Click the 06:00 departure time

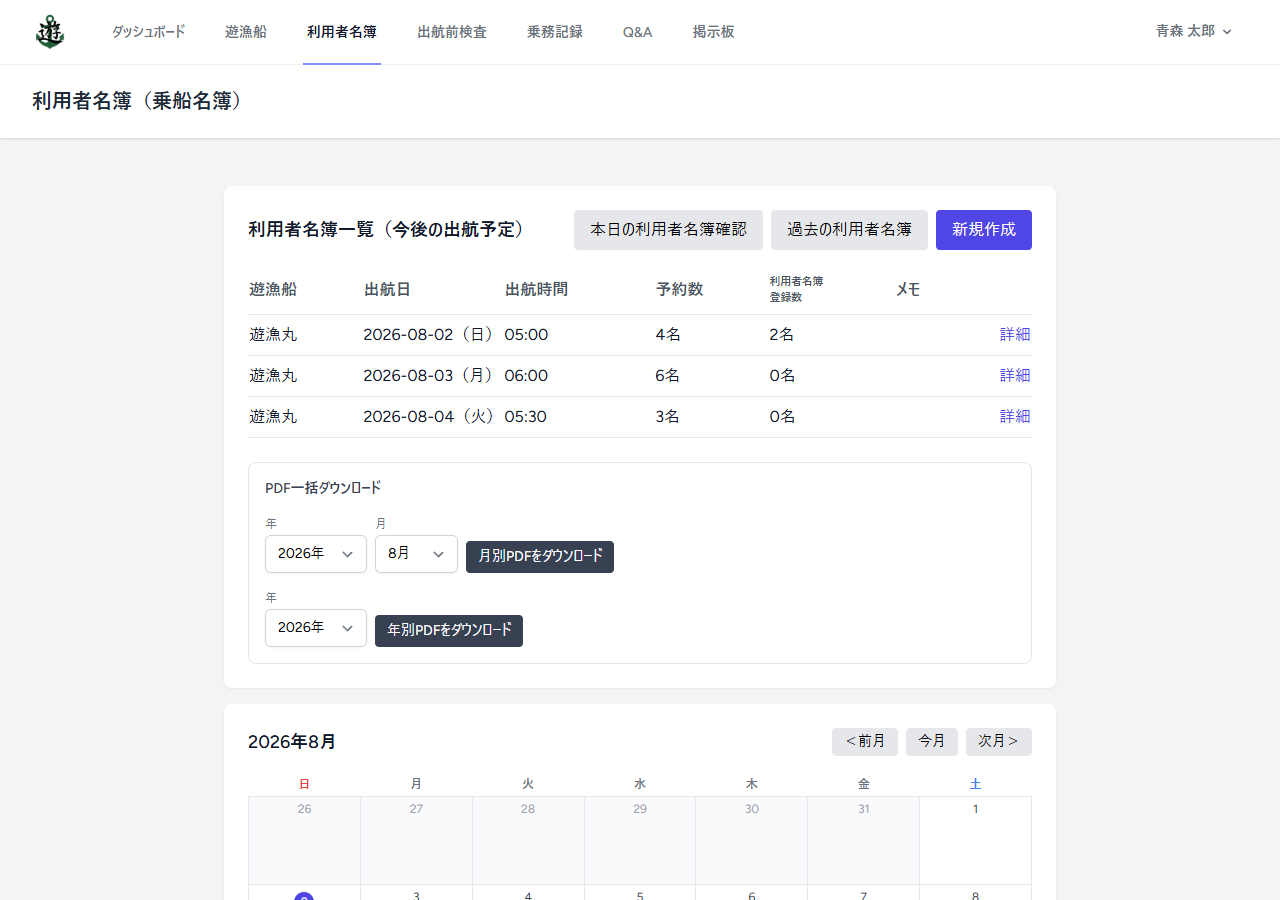pos(526,376)
